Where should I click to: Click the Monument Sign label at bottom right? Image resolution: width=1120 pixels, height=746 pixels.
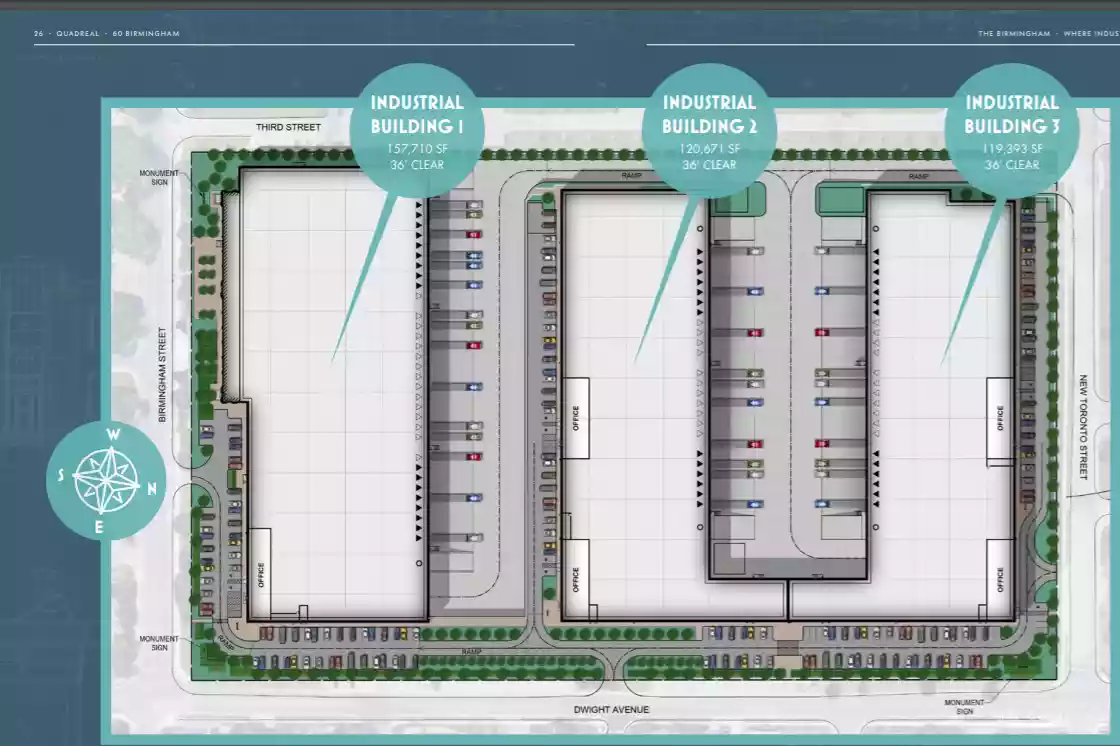pos(964,706)
